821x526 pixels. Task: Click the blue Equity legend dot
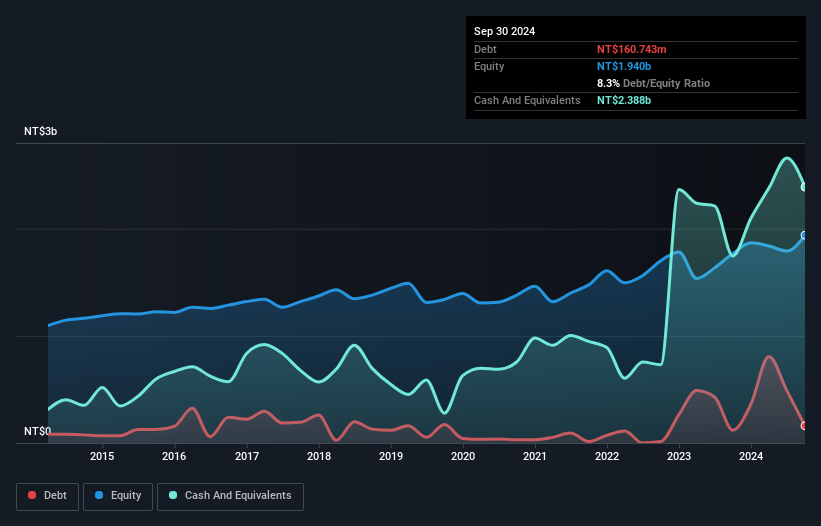pyautogui.click(x=100, y=496)
